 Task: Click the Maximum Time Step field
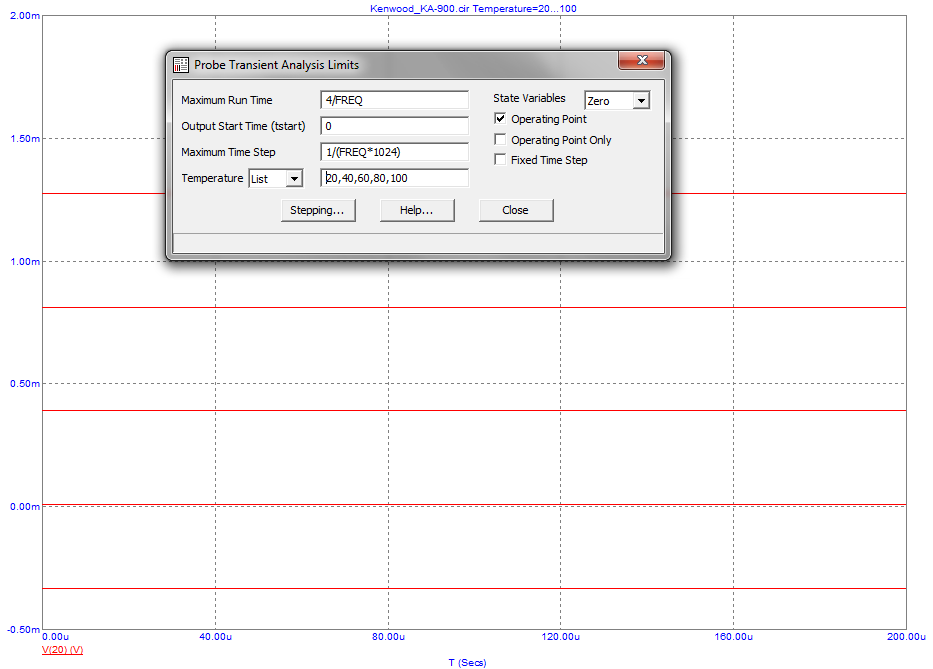coord(395,152)
